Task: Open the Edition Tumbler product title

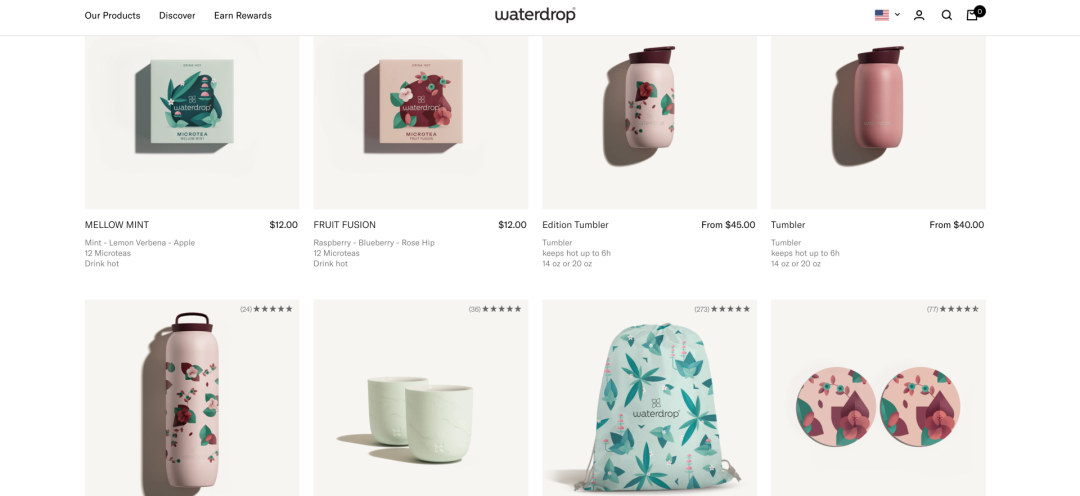Action: [575, 225]
